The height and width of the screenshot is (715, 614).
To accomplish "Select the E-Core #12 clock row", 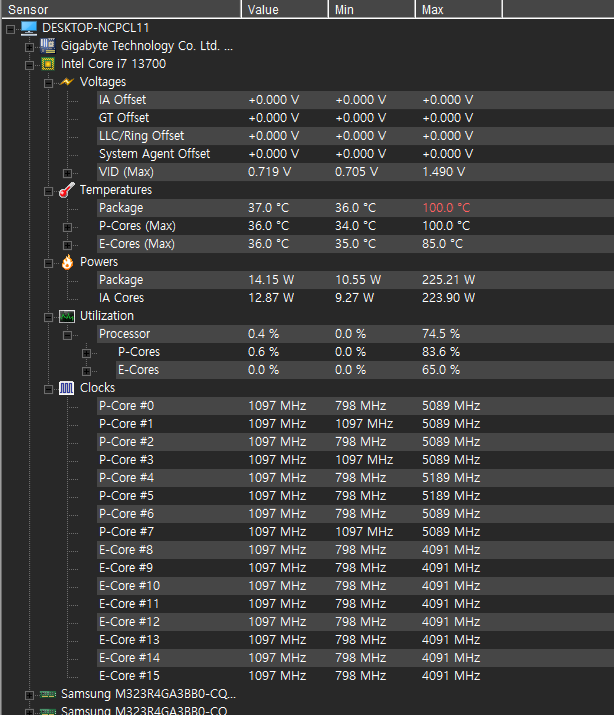I will (355, 622).
